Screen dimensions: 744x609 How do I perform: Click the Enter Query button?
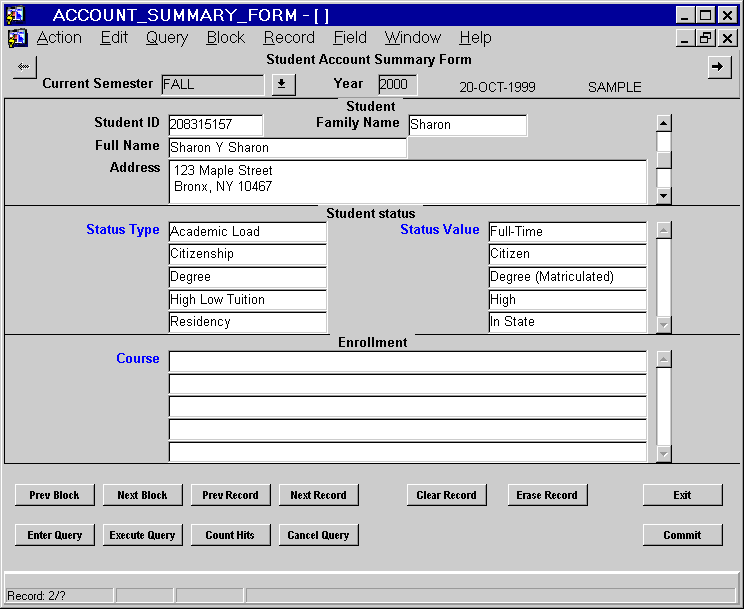[55, 535]
